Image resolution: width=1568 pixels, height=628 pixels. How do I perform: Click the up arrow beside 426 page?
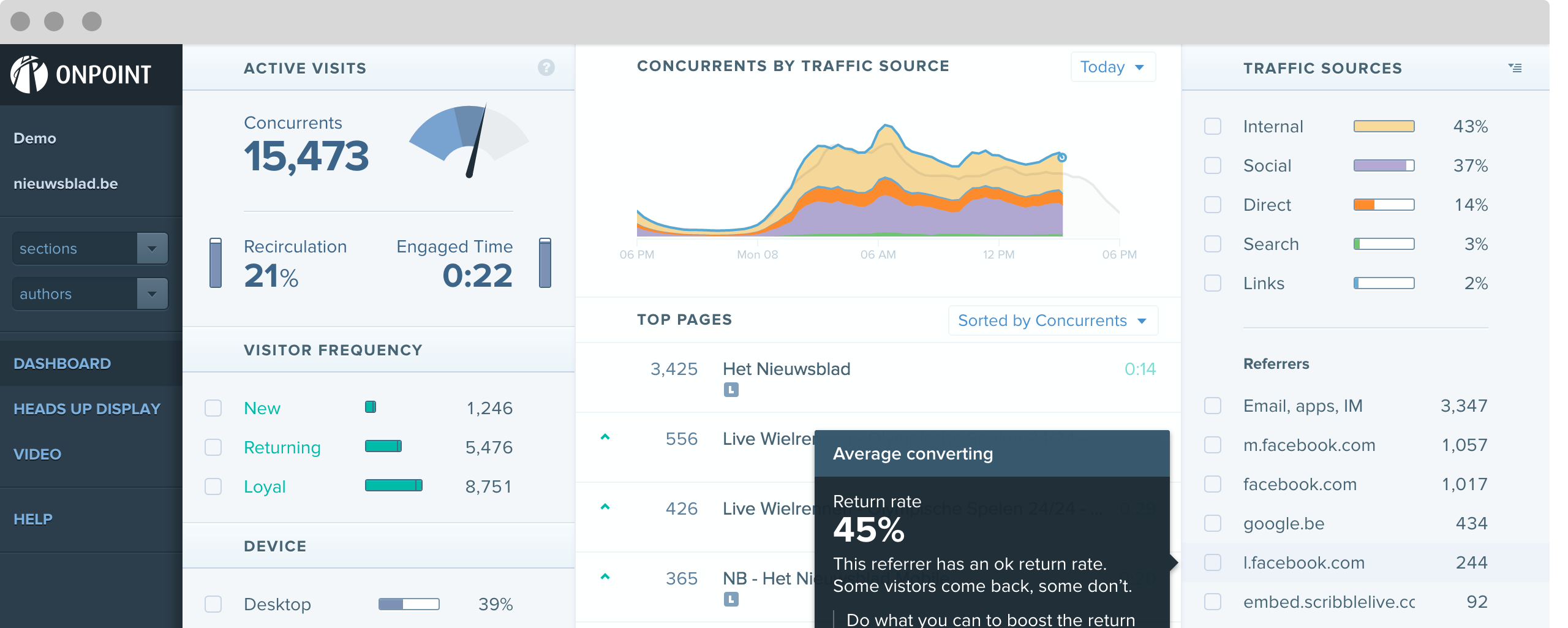605,507
